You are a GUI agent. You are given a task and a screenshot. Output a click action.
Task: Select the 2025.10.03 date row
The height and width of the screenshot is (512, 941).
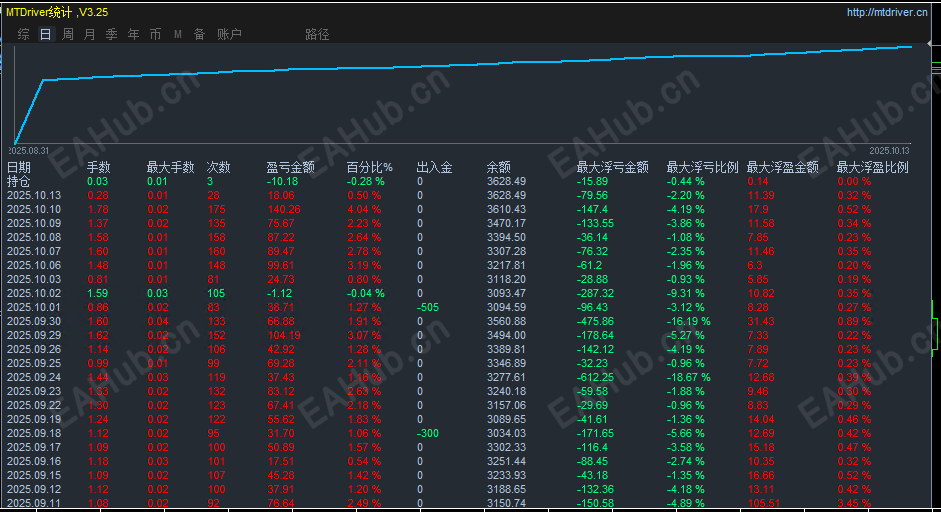pyautogui.click(x=465, y=279)
